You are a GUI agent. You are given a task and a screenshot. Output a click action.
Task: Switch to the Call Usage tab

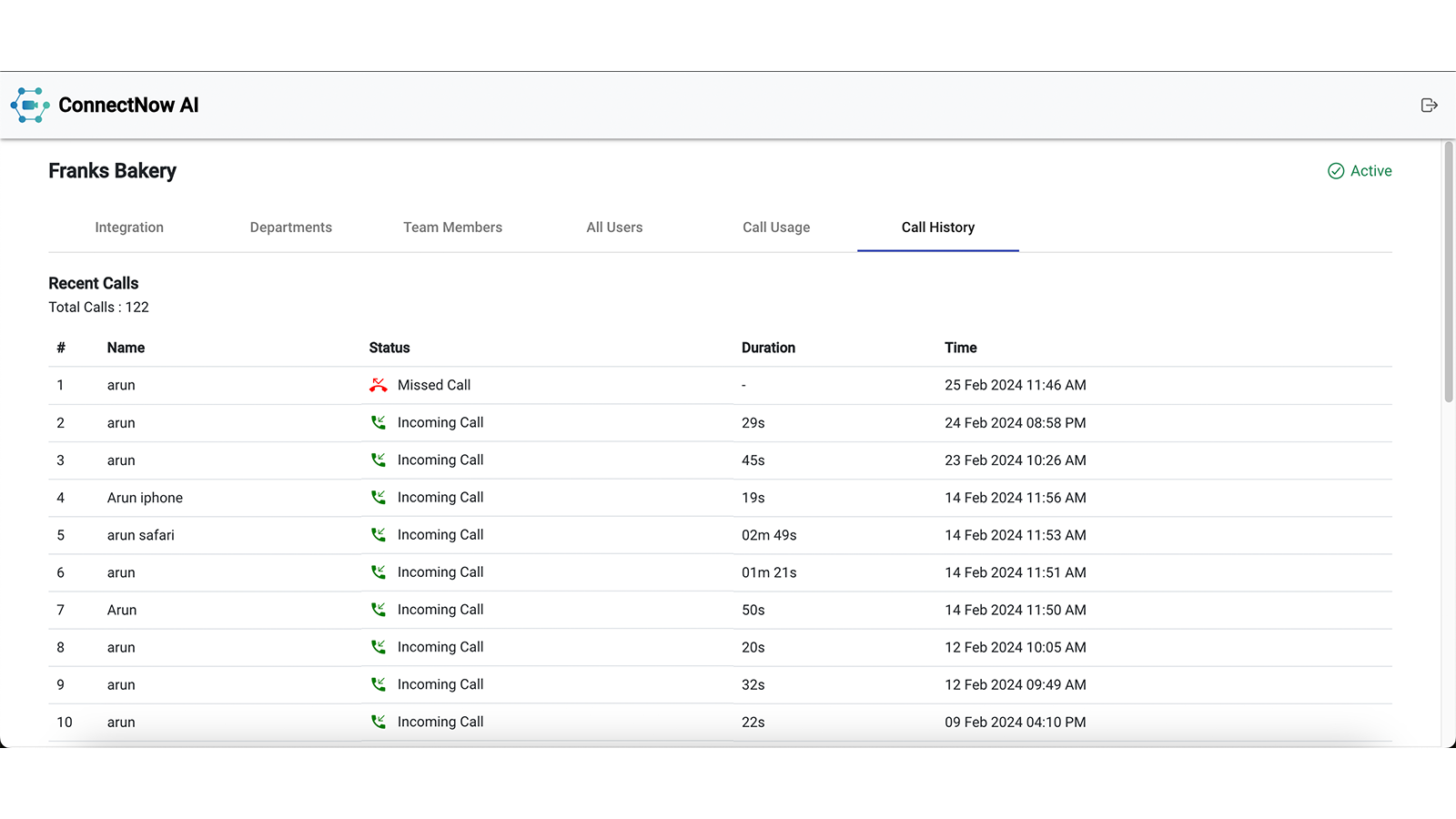(776, 227)
